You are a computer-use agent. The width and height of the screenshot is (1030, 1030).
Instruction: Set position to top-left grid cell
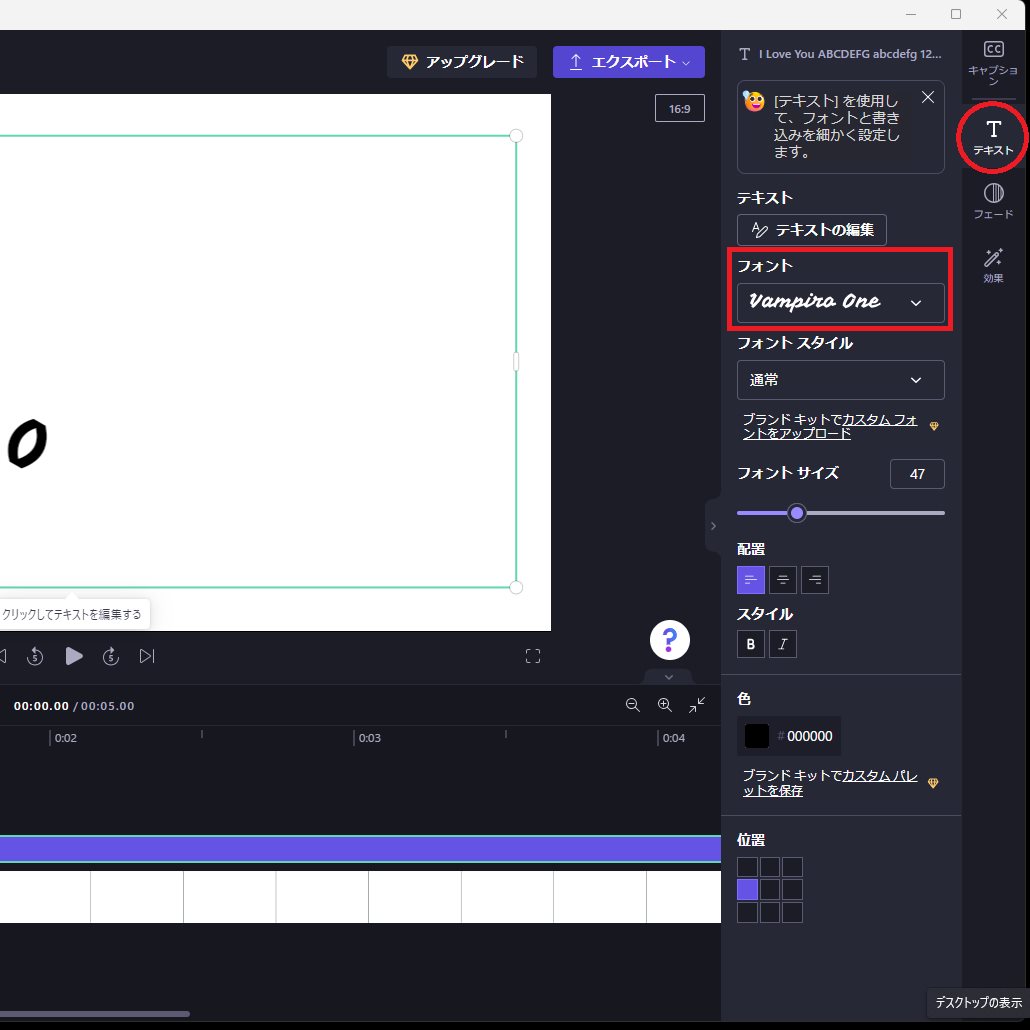click(748, 867)
